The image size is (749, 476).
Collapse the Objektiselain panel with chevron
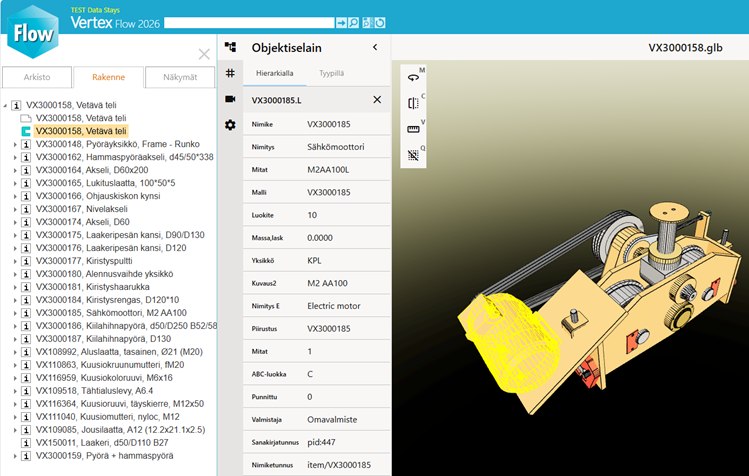click(375, 47)
